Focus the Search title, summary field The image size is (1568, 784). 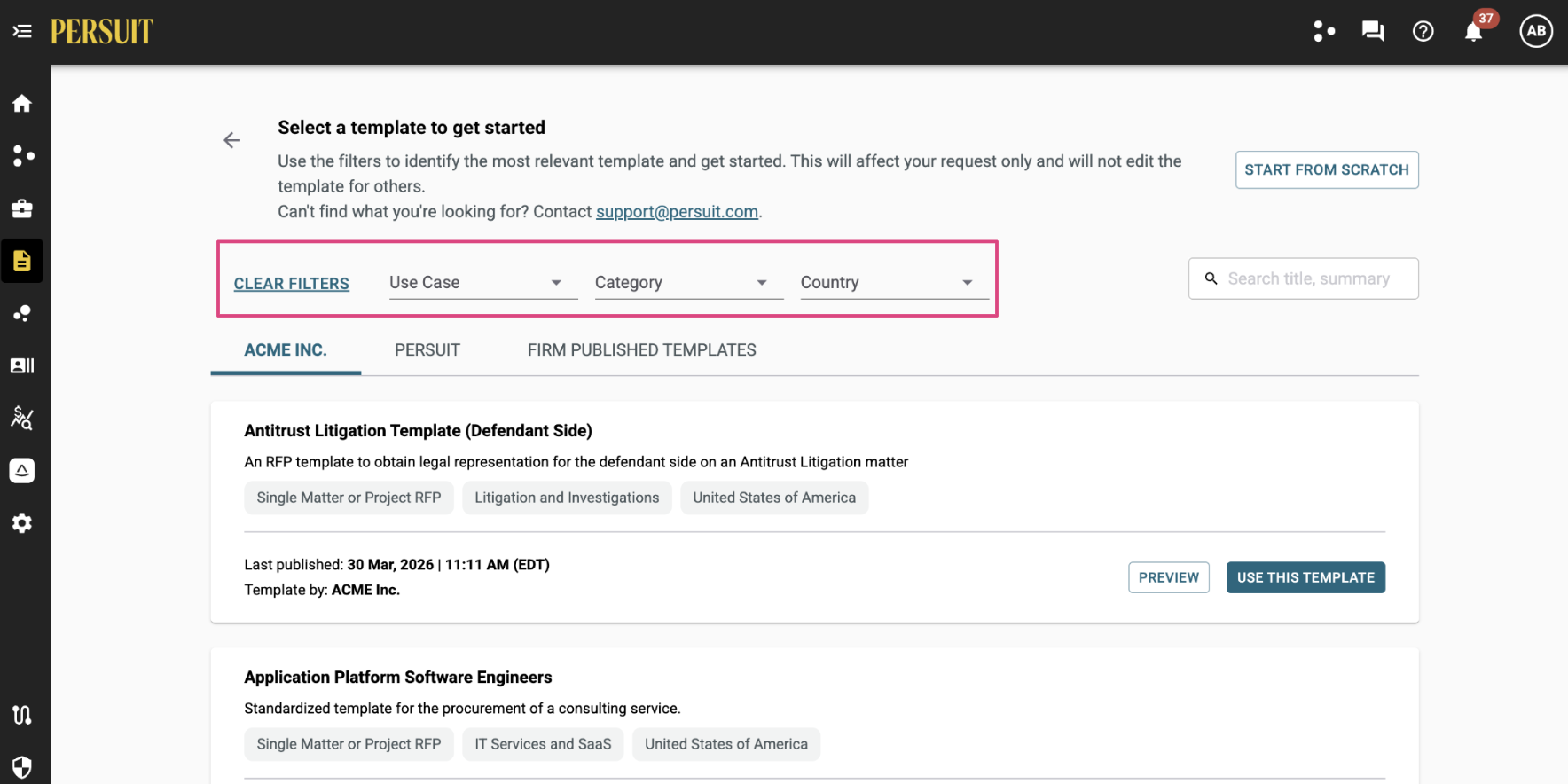pos(1304,278)
